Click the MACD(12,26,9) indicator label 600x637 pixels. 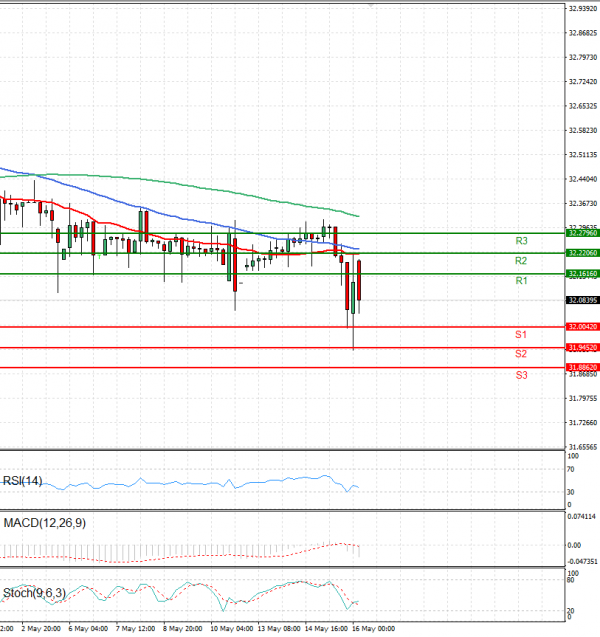tap(45, 523)
